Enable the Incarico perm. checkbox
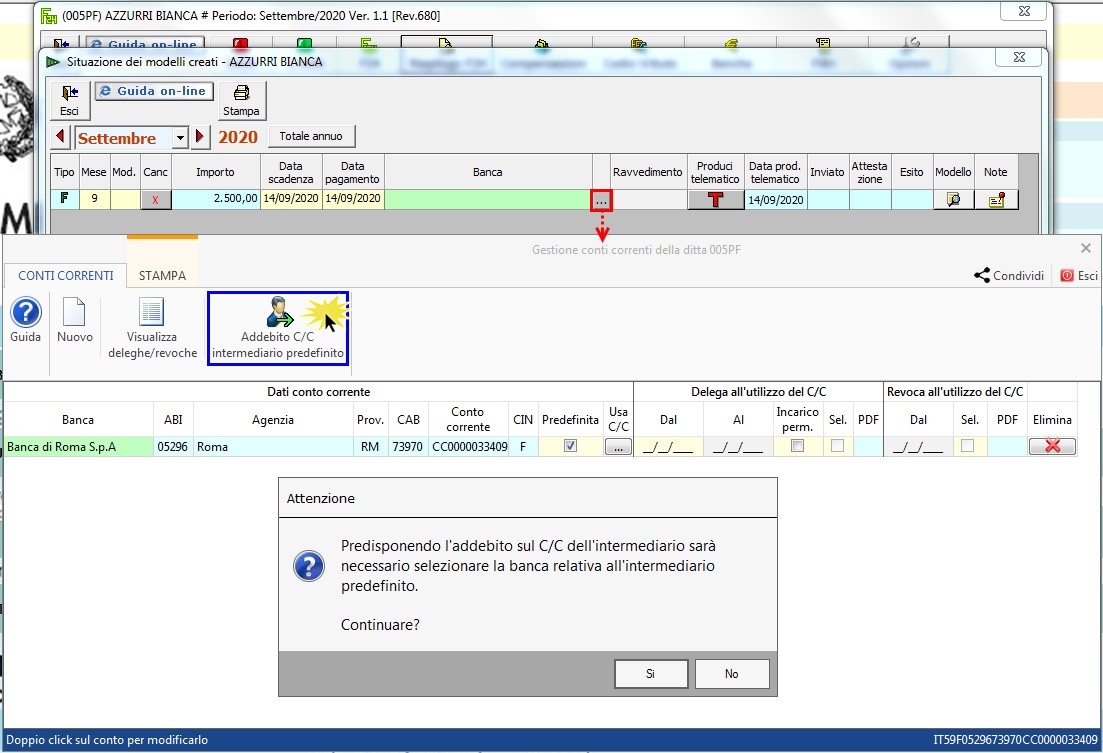 797,447
